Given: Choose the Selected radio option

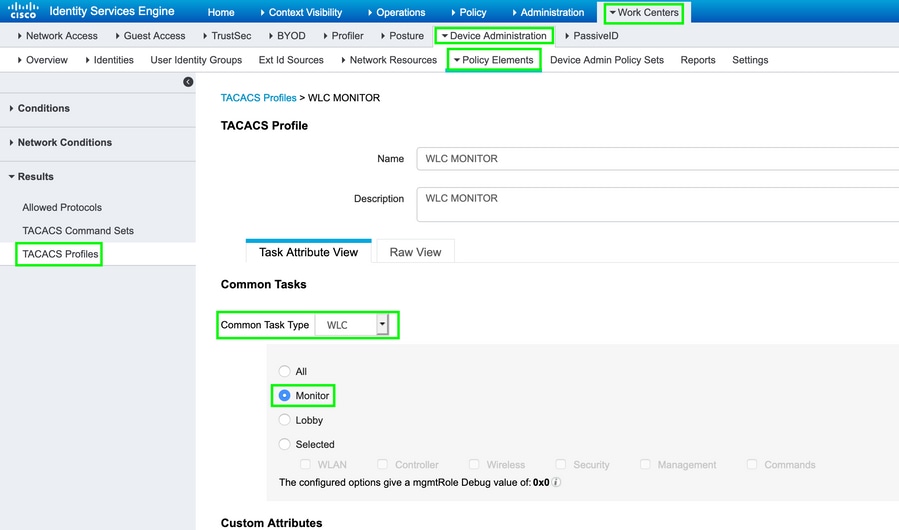Looking at the screenshot, I should pos(284,444).
